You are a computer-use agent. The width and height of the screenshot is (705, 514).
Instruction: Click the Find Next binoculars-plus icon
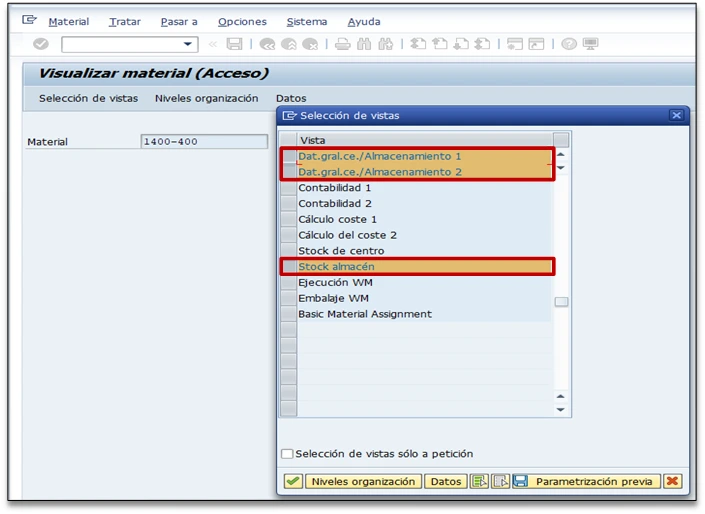click(386, 44)
